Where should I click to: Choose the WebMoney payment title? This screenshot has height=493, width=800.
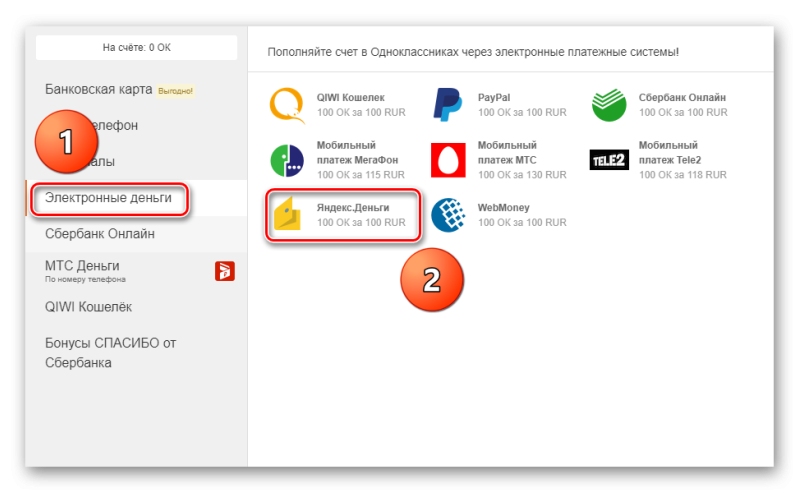point(504,208)
